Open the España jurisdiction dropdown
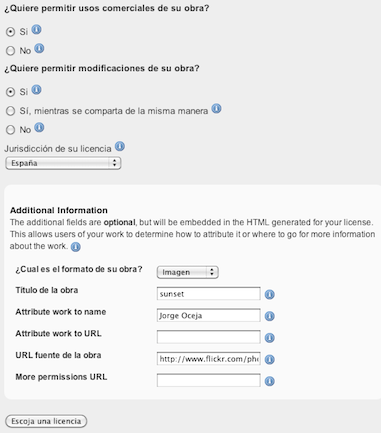Screen dimensions: 381x433 [x=63, y=163]
